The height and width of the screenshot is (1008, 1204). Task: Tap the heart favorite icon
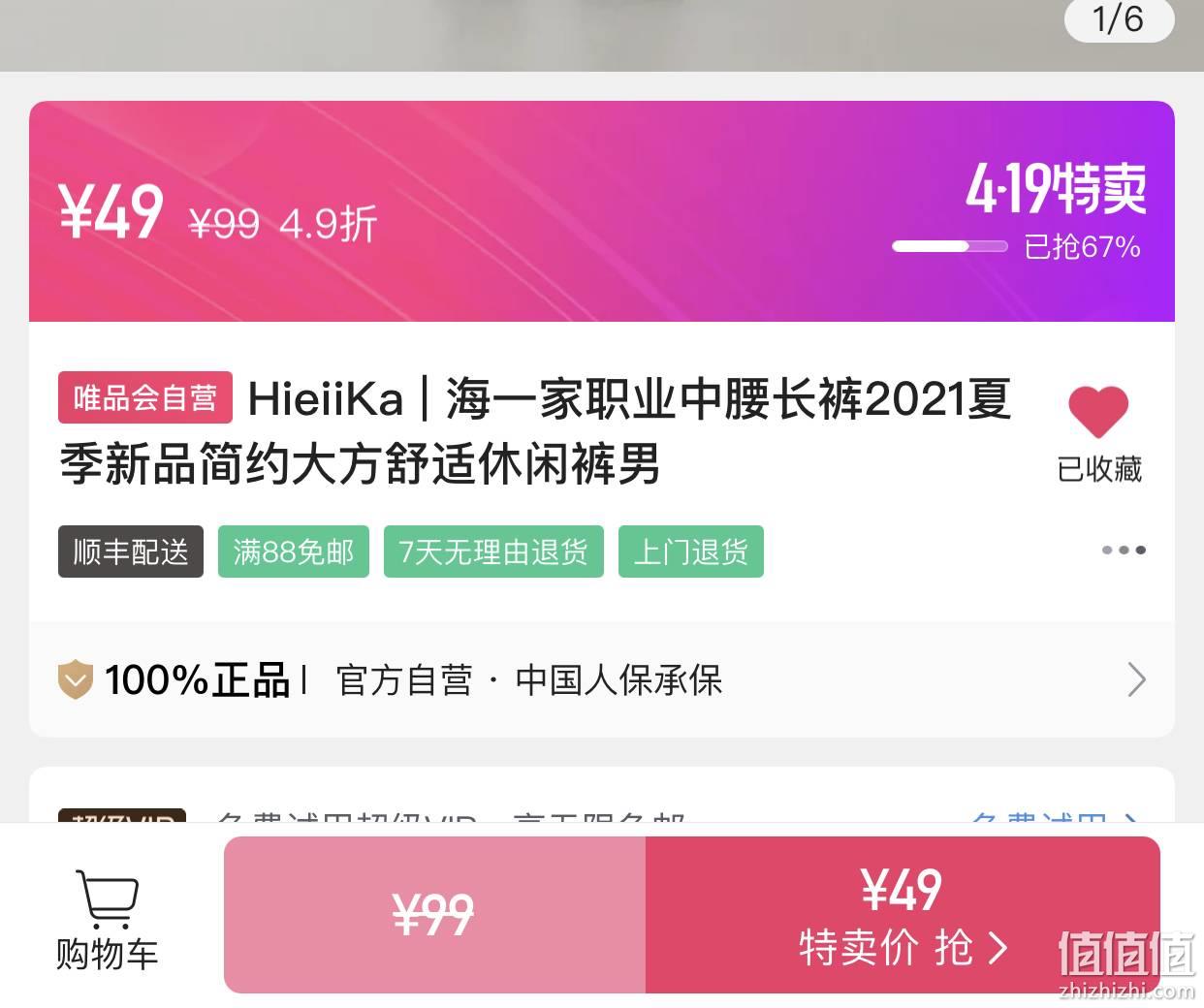click(x=1098, y=411)
